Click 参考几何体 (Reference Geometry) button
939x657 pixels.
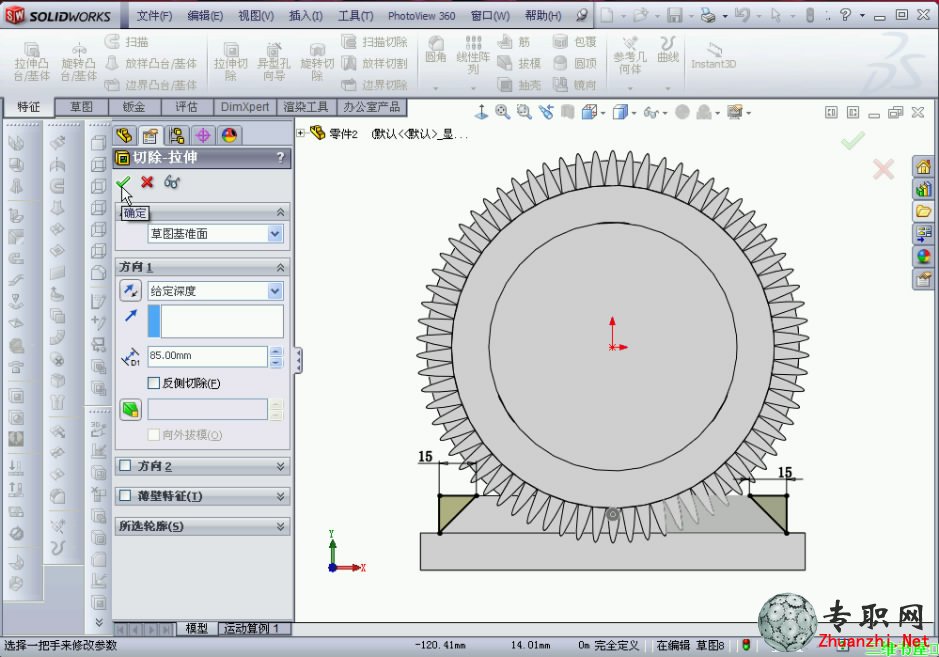629,56
